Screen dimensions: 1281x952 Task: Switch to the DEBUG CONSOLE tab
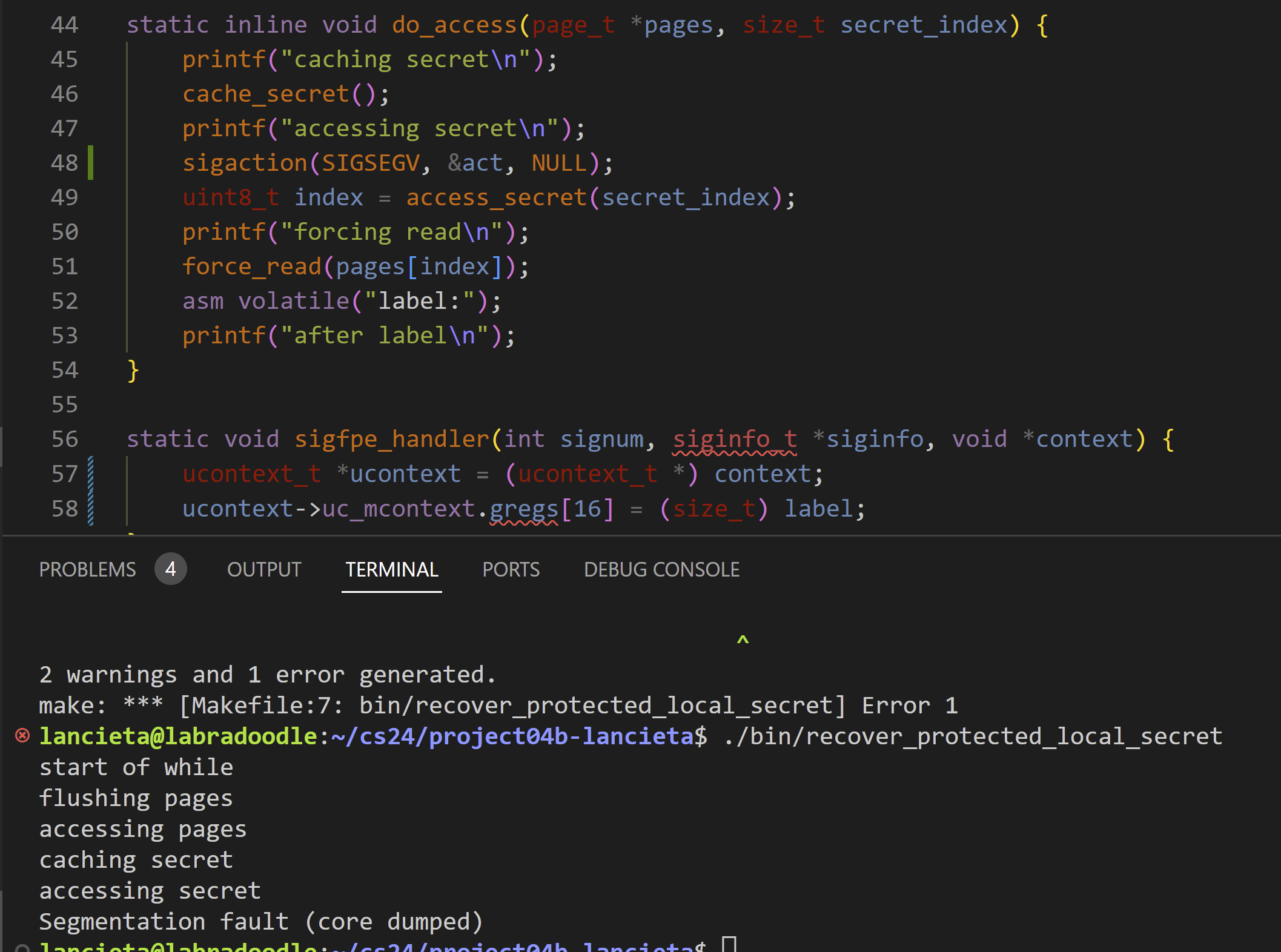click(x=661, y=569)
